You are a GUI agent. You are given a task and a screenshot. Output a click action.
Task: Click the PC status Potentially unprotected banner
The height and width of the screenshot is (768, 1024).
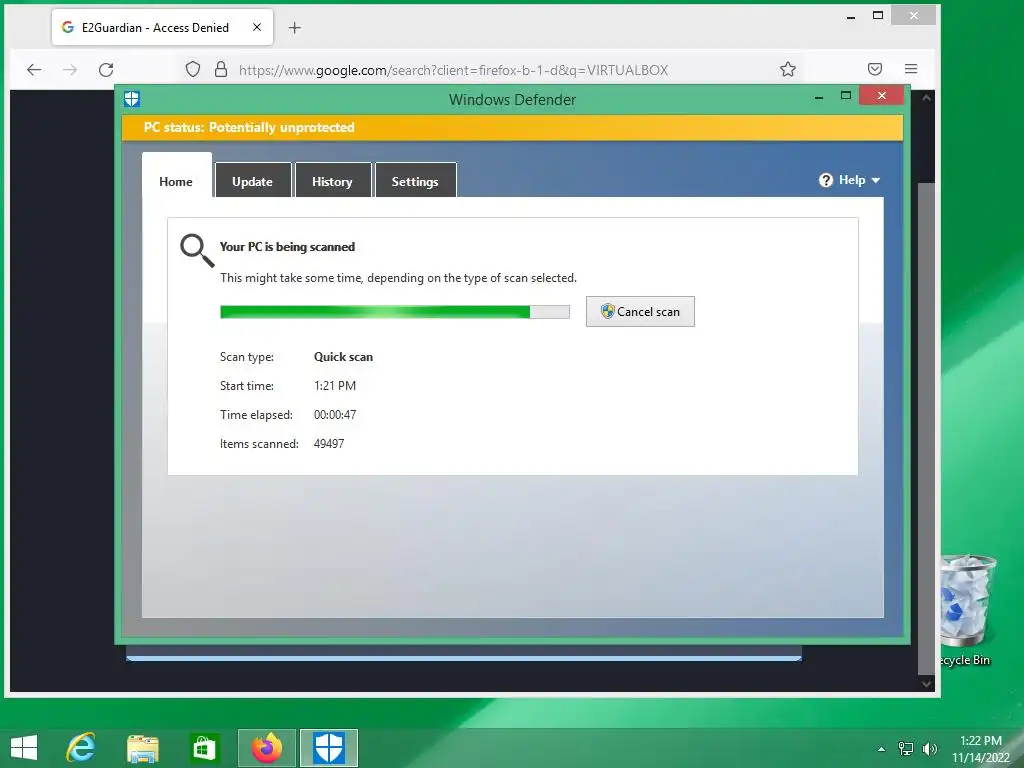(513, 127)
